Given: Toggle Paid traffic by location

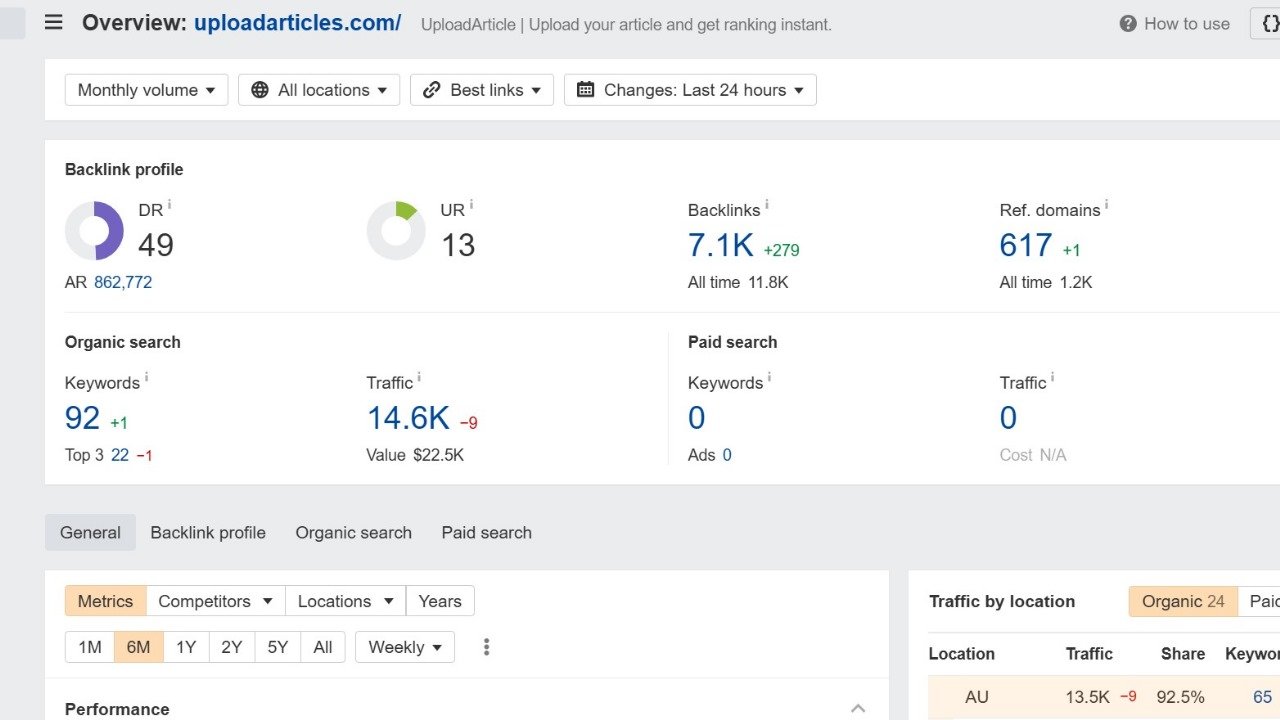Looking at the screenshot, I should click(x=1260, y=601).
